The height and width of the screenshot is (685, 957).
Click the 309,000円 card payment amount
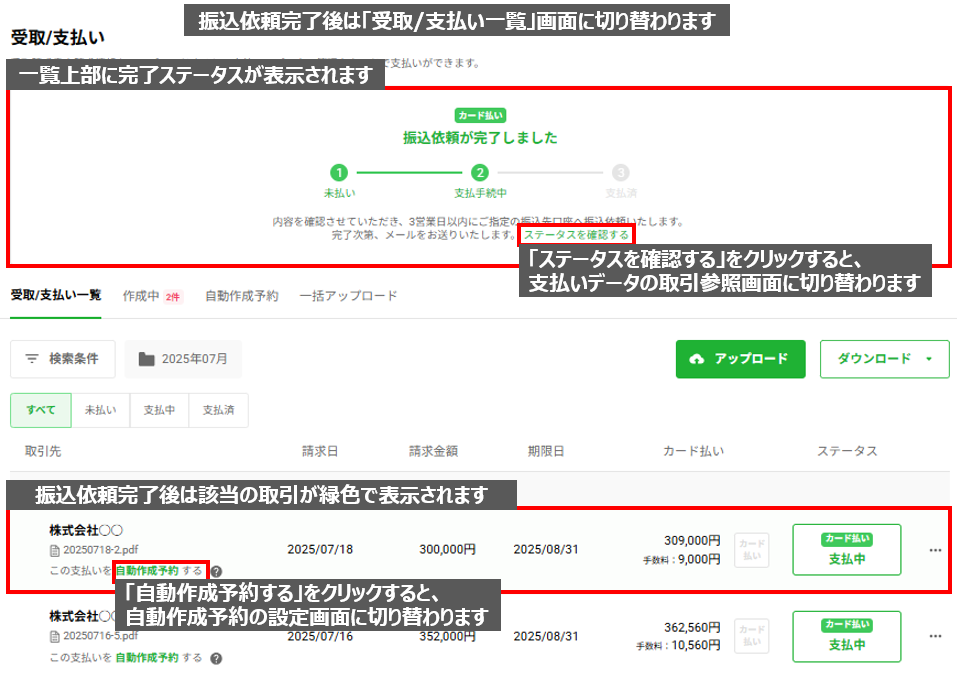[692, 540]
